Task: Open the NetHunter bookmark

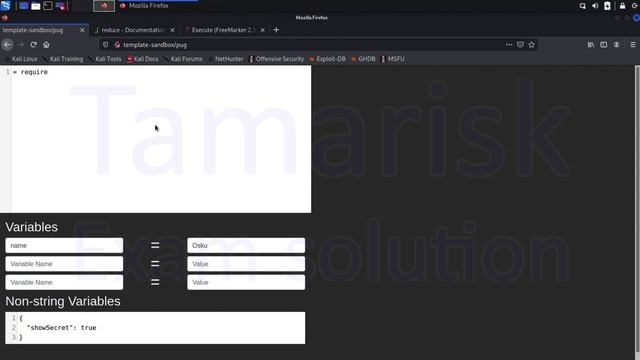Action: click(x=226, y=59)
